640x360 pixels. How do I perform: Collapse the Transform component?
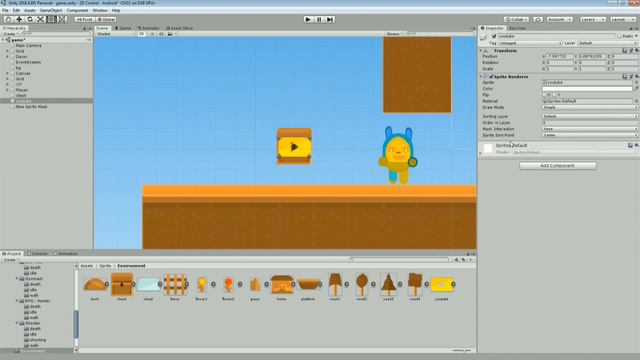[x=481, y=51]
